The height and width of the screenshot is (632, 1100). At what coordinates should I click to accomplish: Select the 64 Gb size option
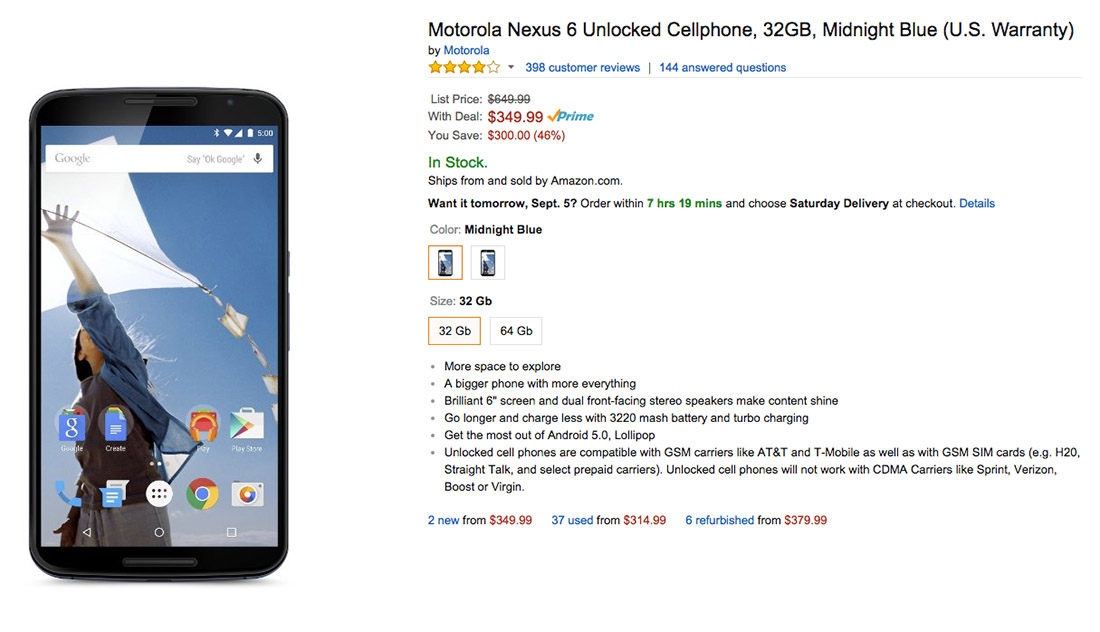tap(516, 331)
